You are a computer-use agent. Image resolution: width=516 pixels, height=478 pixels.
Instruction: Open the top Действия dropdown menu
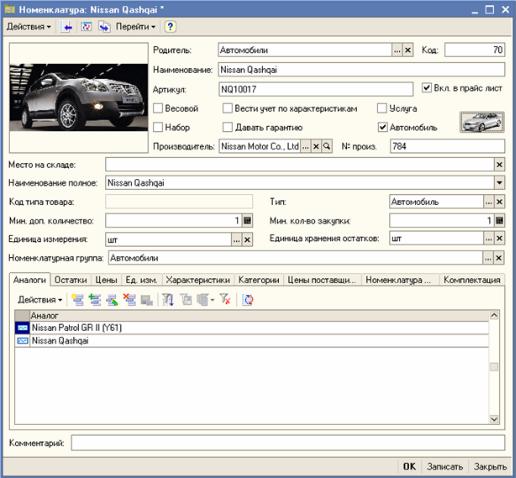tap(29, 27)
